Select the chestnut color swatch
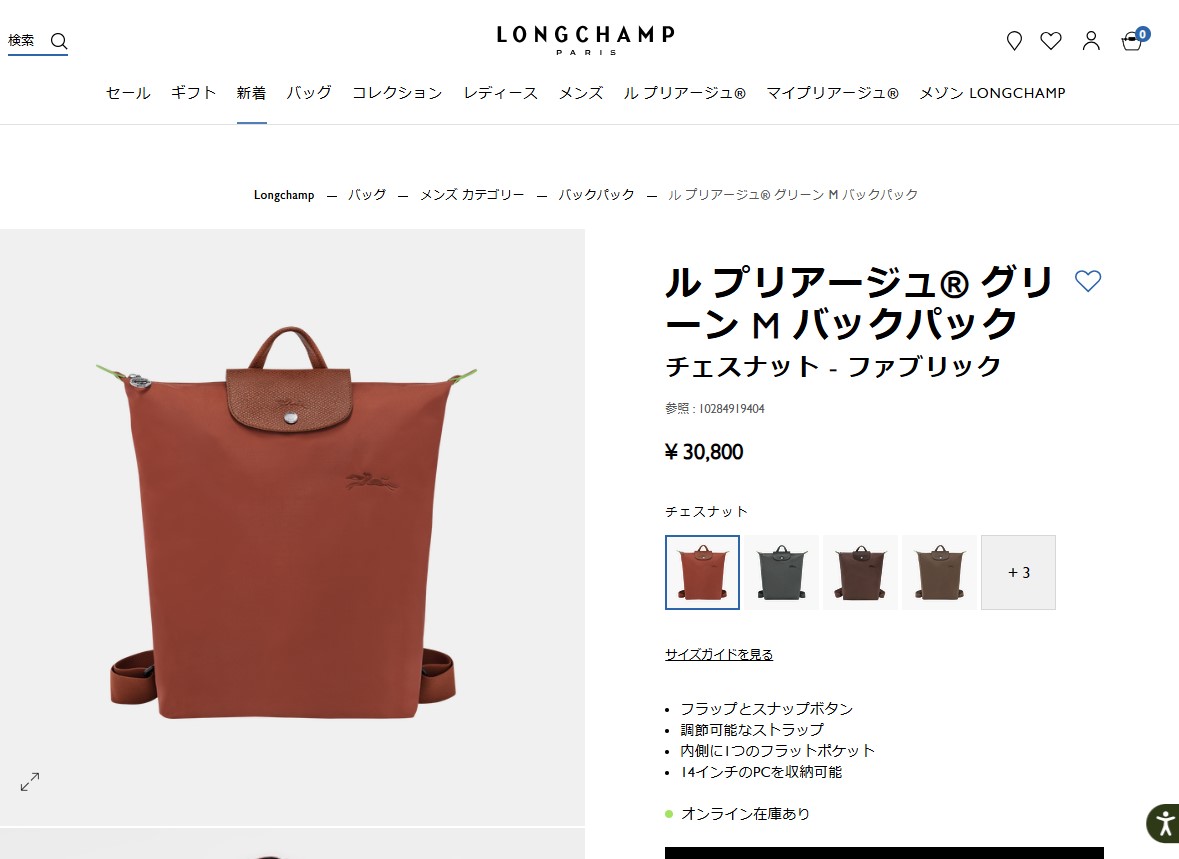Image resolution: width=1179 pixels, height=859 pixels. (702, 572)
